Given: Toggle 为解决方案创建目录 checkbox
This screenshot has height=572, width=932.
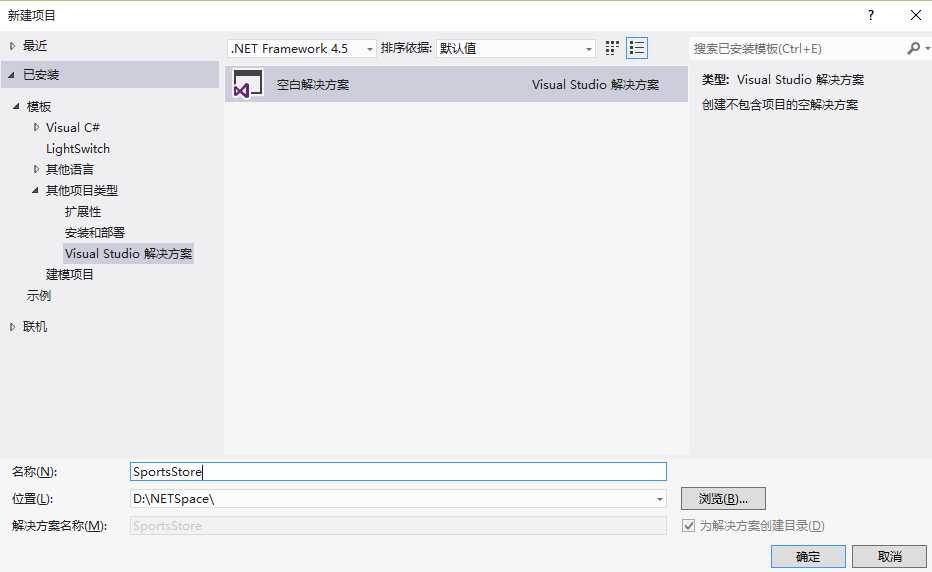Looking at the screenshot, I should pyautogui.click(x=688, y=526).
